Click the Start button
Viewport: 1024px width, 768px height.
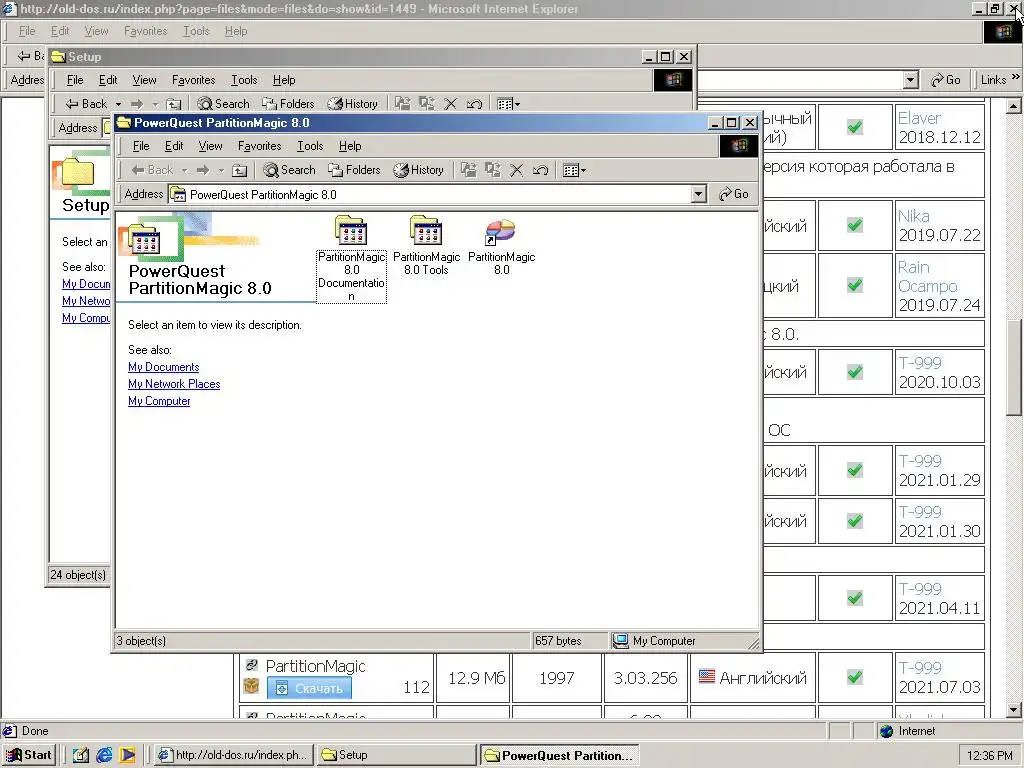pos(29,755)
